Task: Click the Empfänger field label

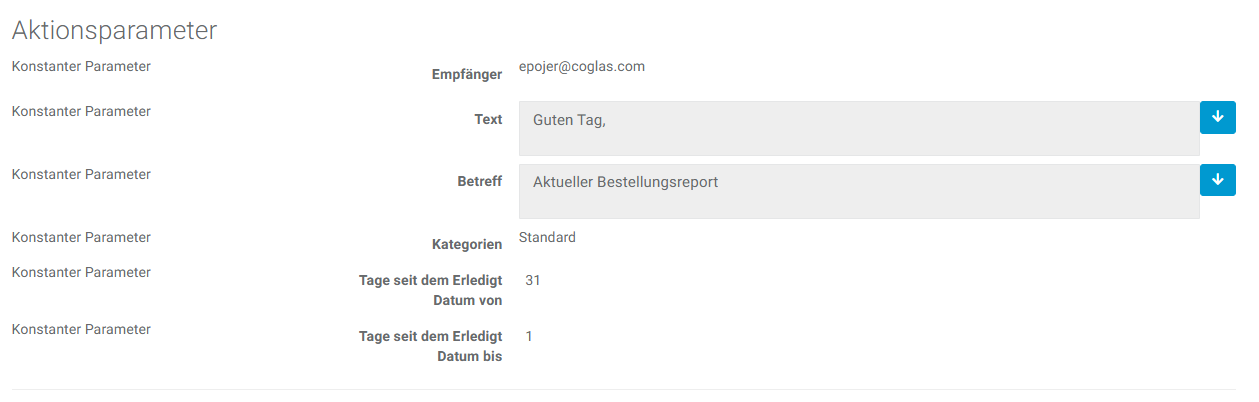Action: (x=467, y=74)
